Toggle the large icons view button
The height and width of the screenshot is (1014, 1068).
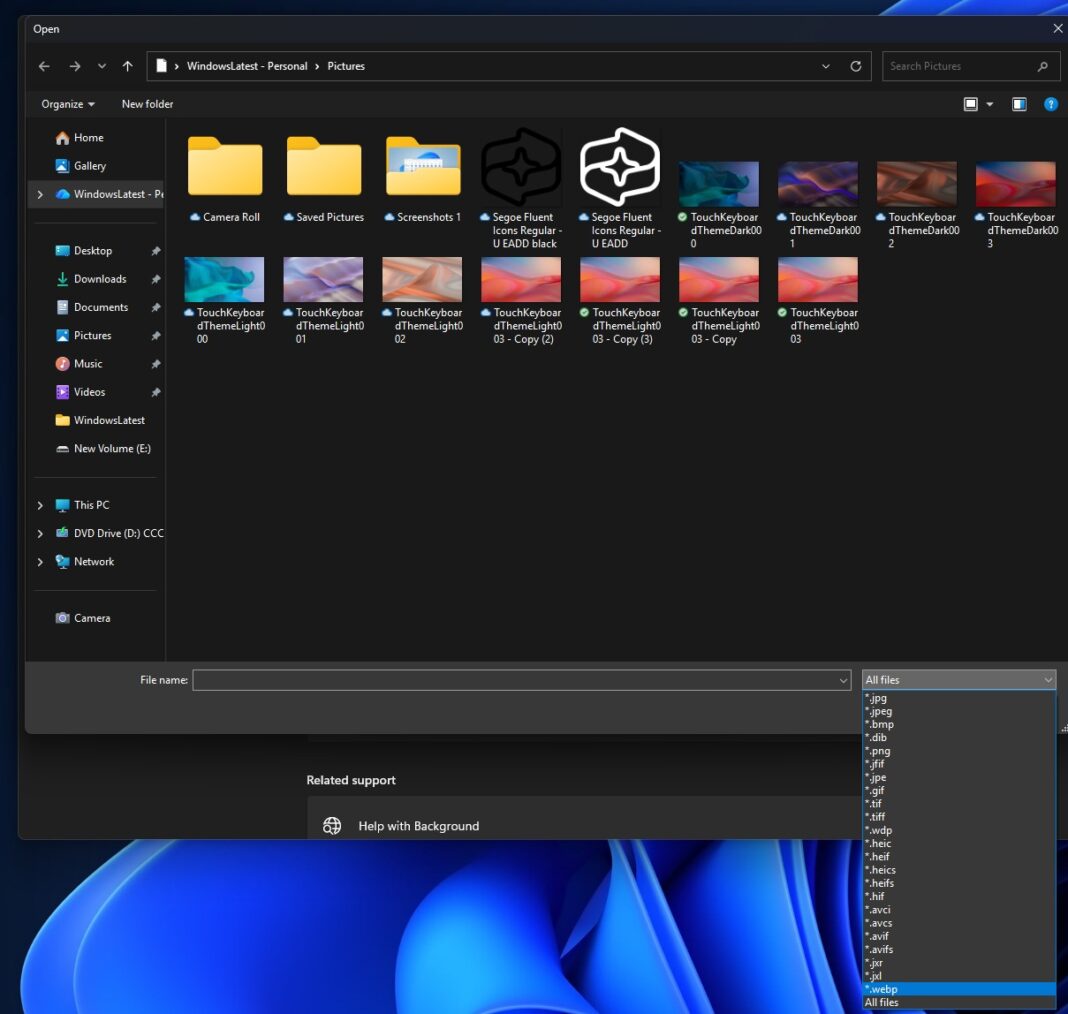coord(968,103)
